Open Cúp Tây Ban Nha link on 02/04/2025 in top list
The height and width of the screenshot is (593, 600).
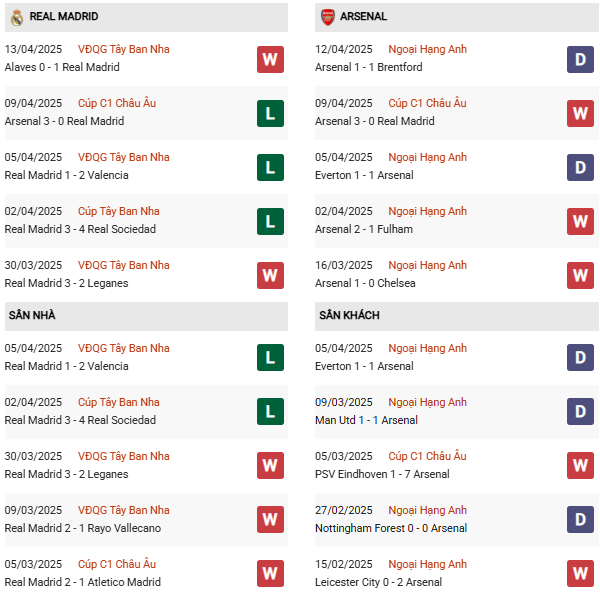tap(118, 211)
